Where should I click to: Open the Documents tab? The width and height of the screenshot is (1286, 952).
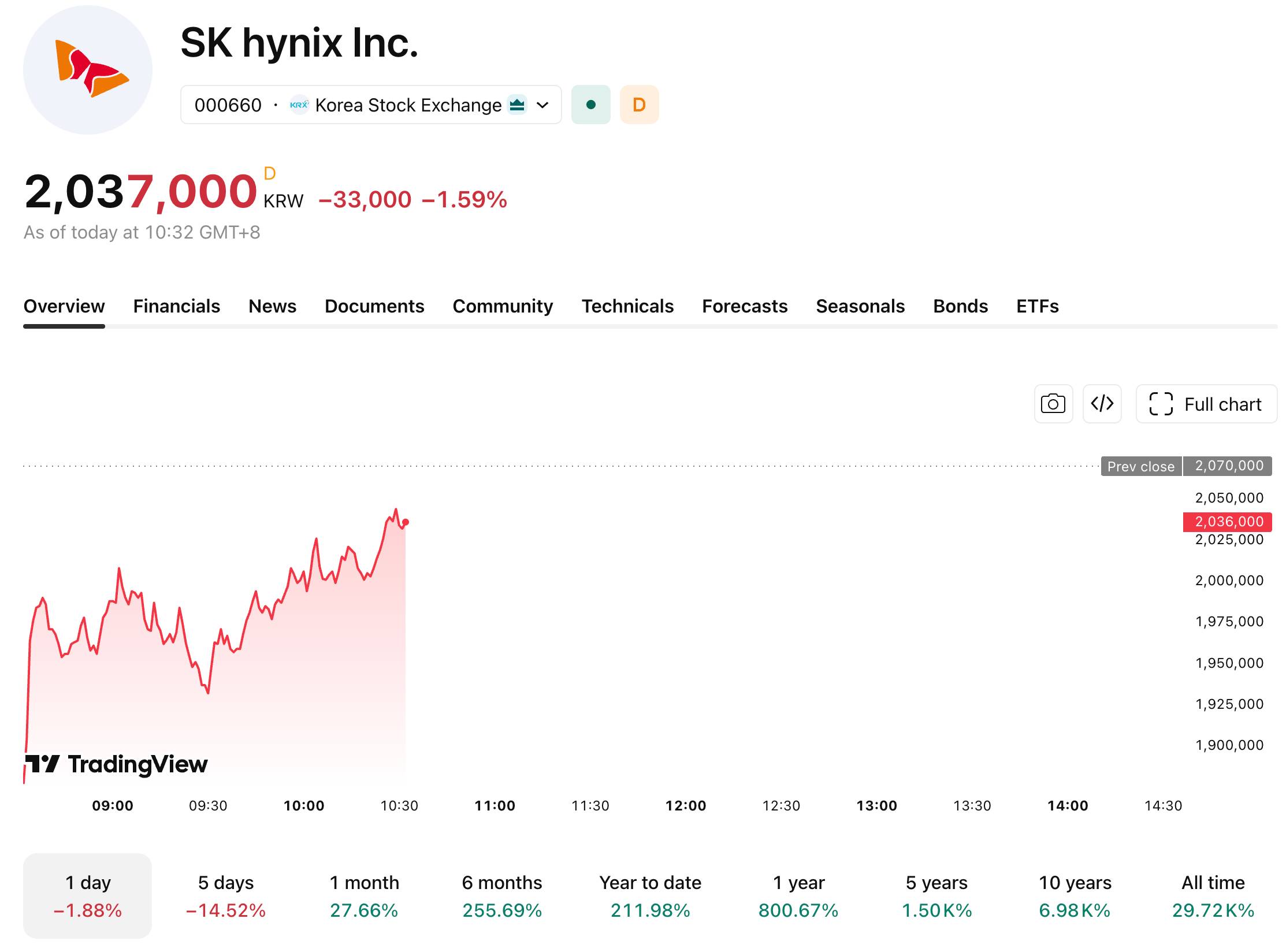pos(374,306)
